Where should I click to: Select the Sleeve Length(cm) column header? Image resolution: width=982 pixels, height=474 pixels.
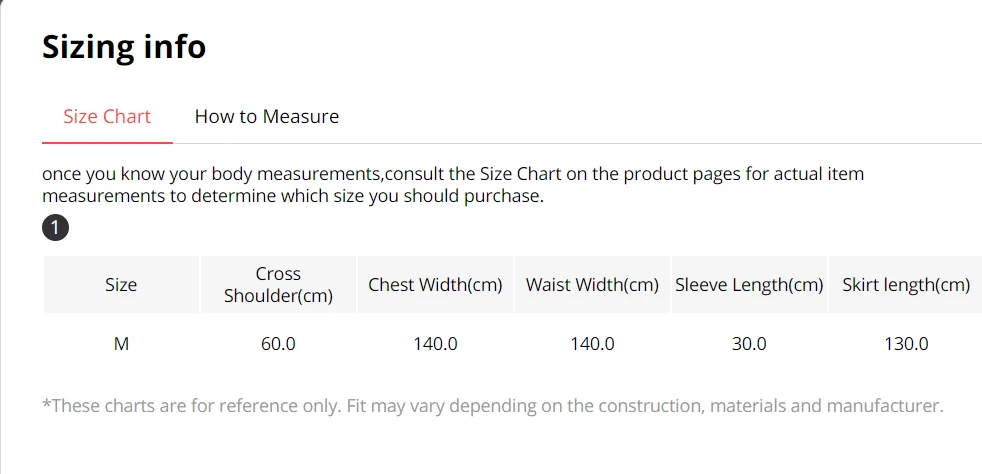(749, 285)
